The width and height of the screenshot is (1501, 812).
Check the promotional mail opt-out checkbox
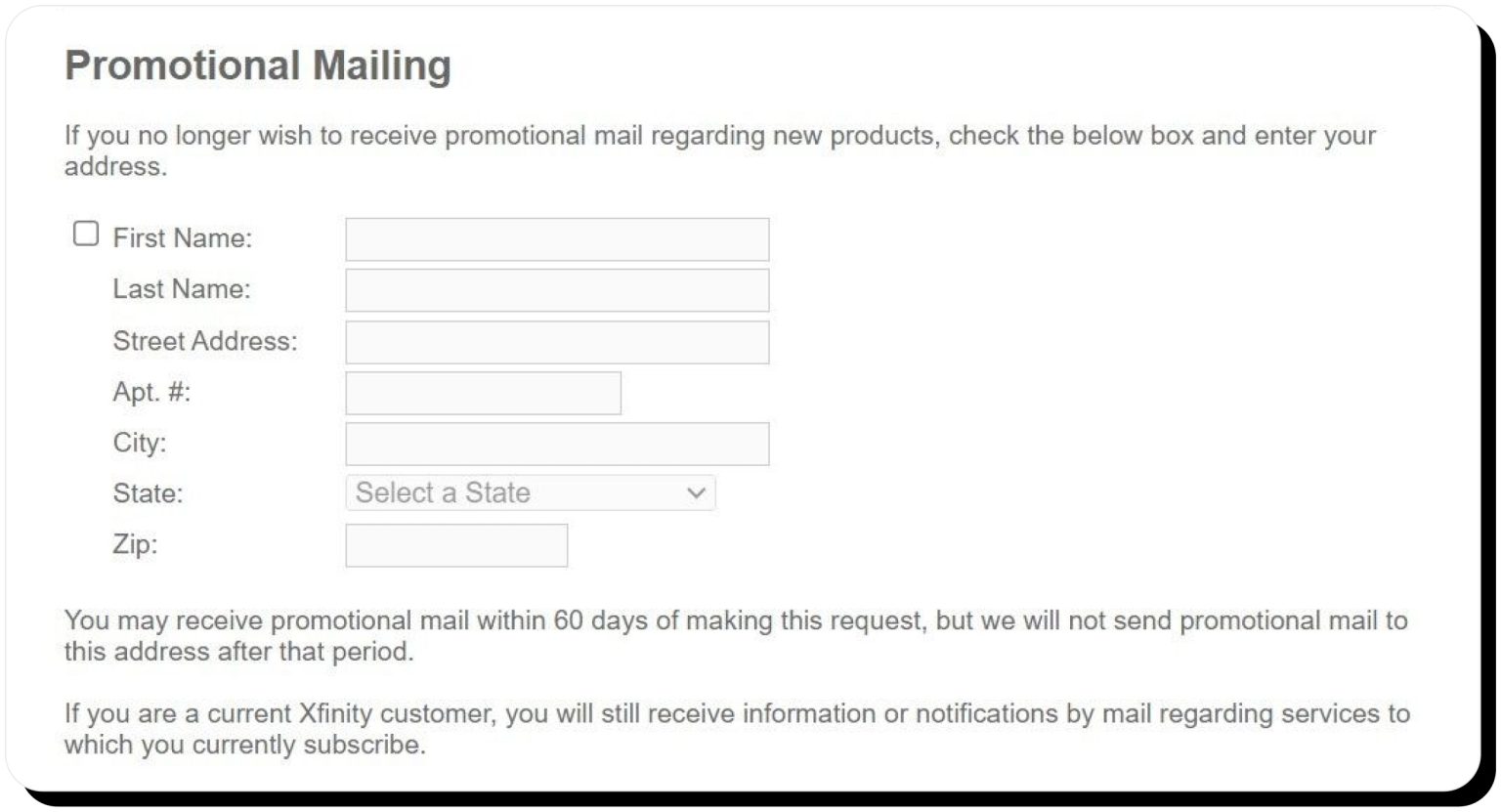(87, 233)
